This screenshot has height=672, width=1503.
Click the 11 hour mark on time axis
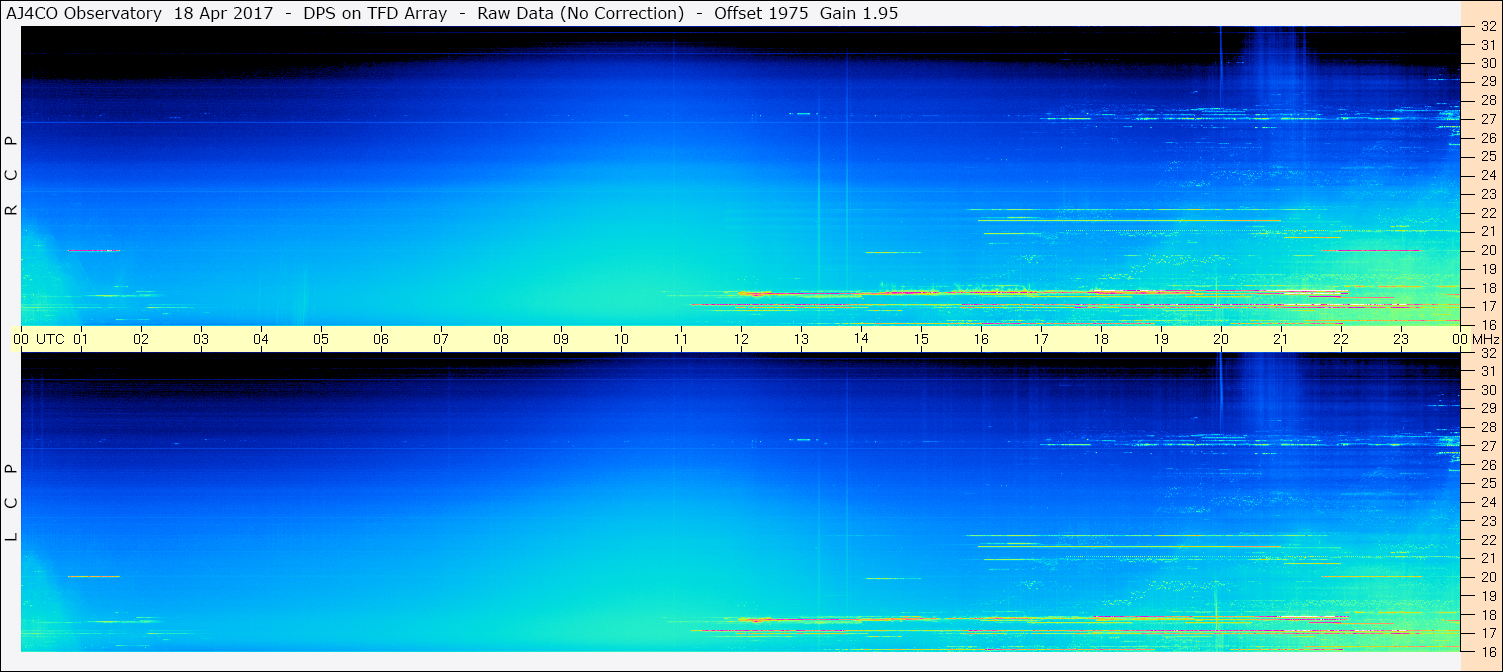(x=681, y=339)
